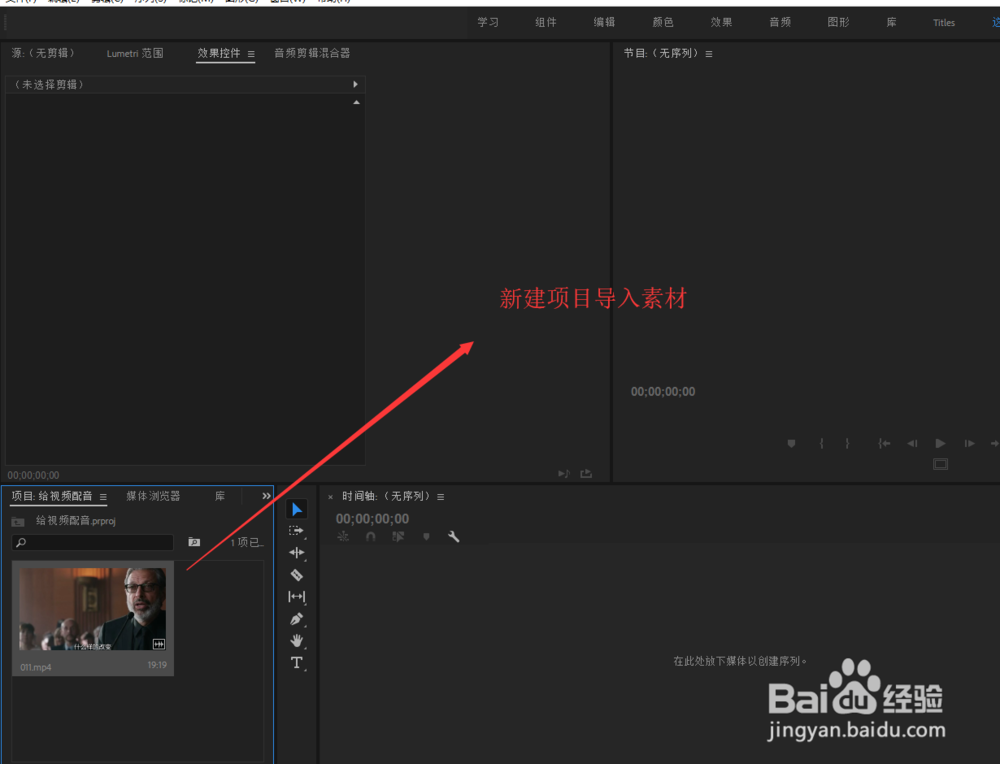Viewport: 1000px width, 764px height.
Task: Open the 音频 workspace
Action: click(x=780, y=22)
